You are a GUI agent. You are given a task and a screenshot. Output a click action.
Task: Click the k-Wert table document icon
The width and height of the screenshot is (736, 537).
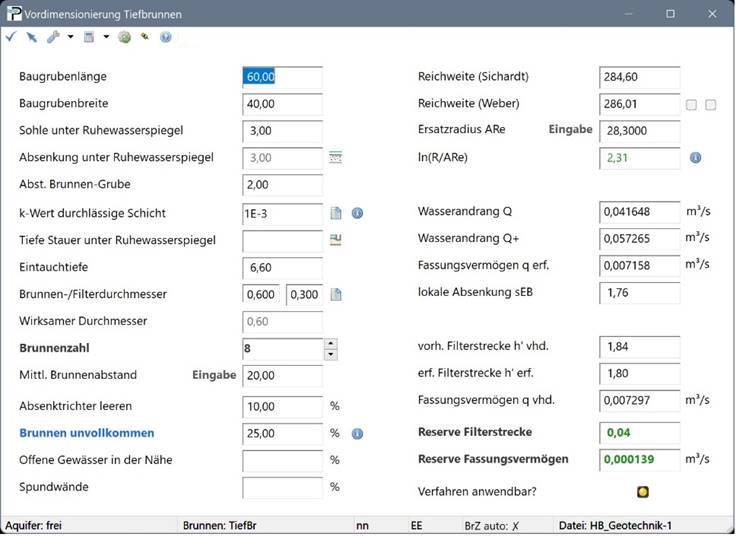click(337, 213)
